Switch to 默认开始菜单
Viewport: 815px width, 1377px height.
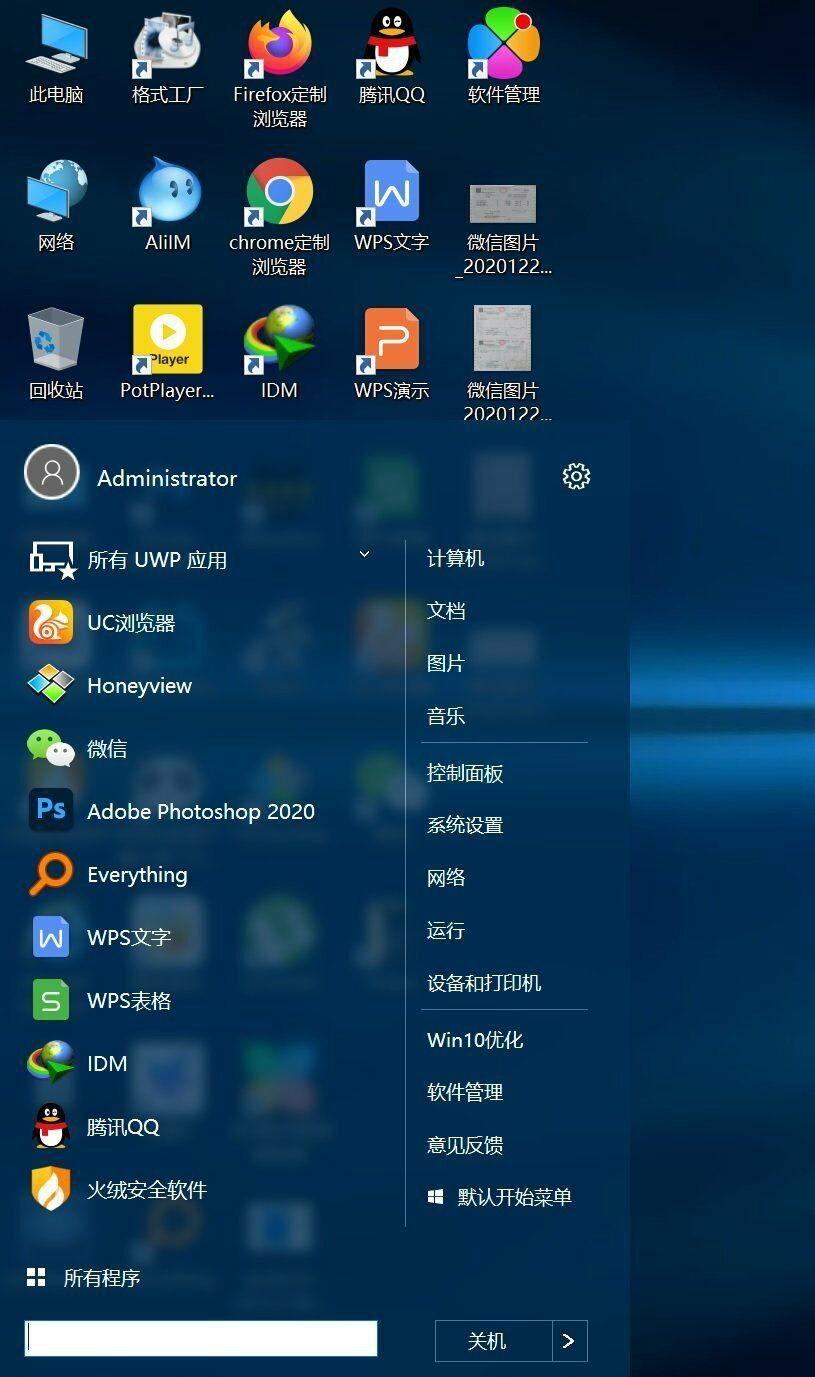(x=500, y=1197)
